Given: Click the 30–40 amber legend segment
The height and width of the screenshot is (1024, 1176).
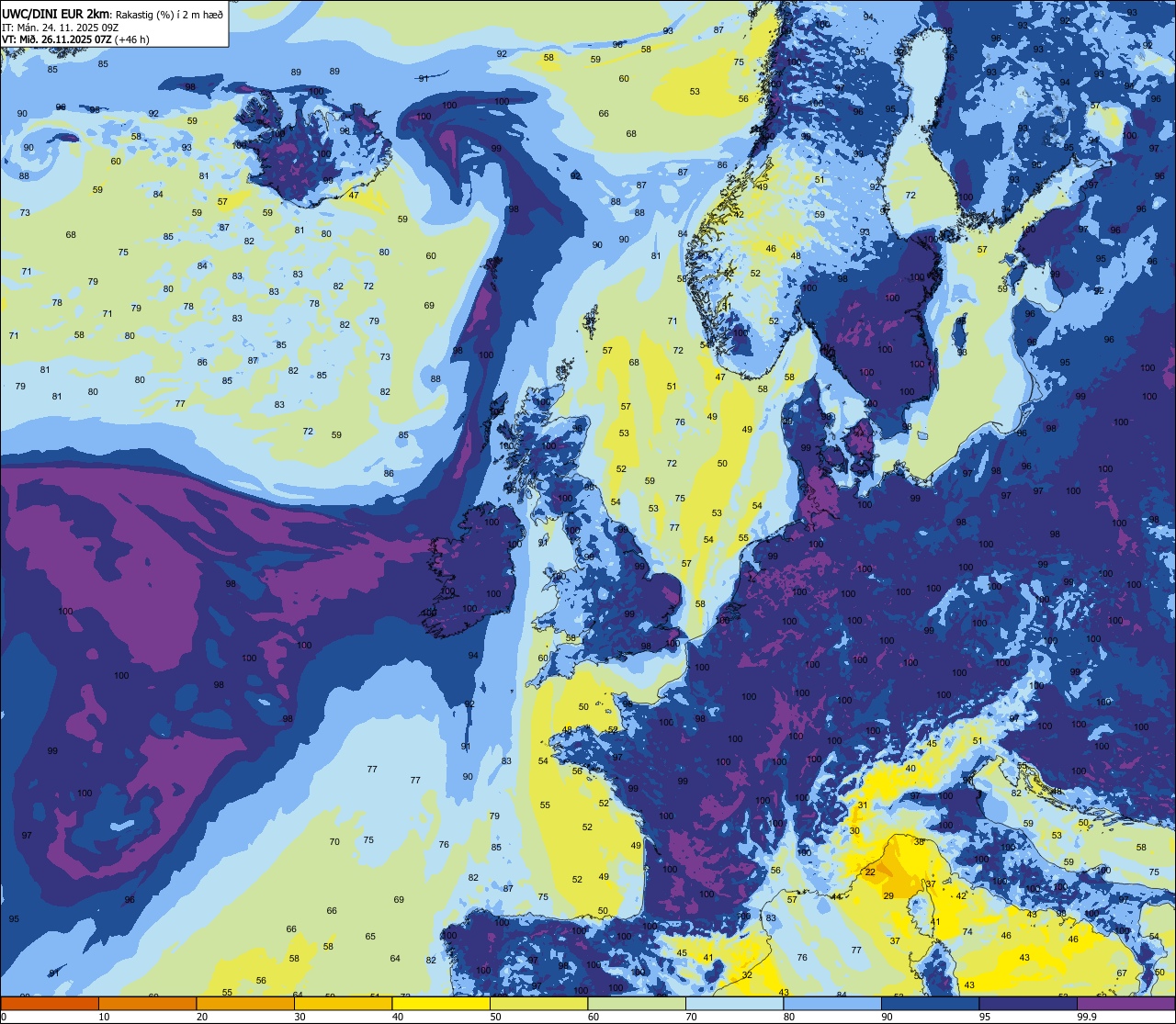Looking at the screenshot, I should click(x=344, y=1003).
